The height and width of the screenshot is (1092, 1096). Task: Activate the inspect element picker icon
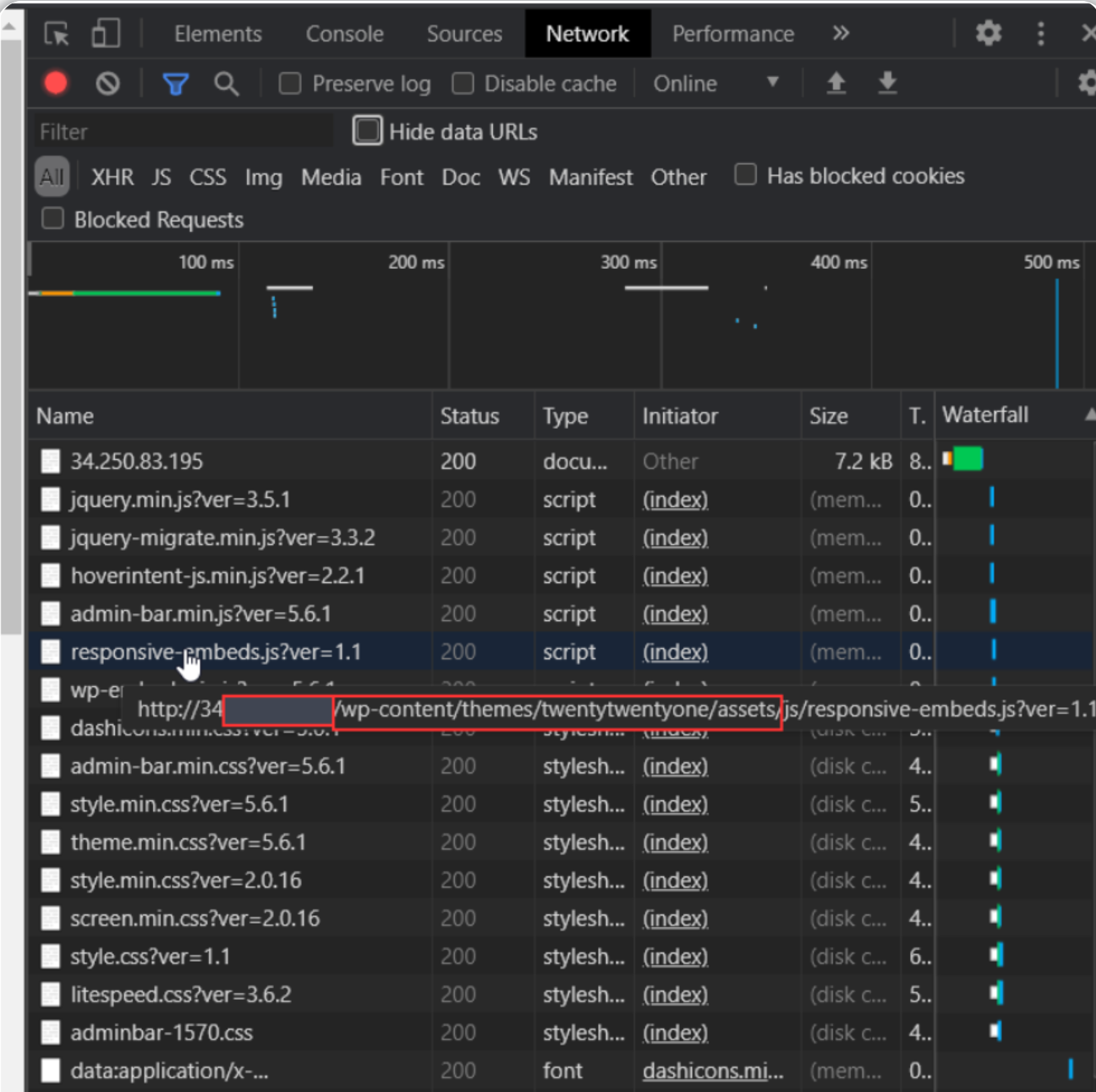[x=57, y=34]
